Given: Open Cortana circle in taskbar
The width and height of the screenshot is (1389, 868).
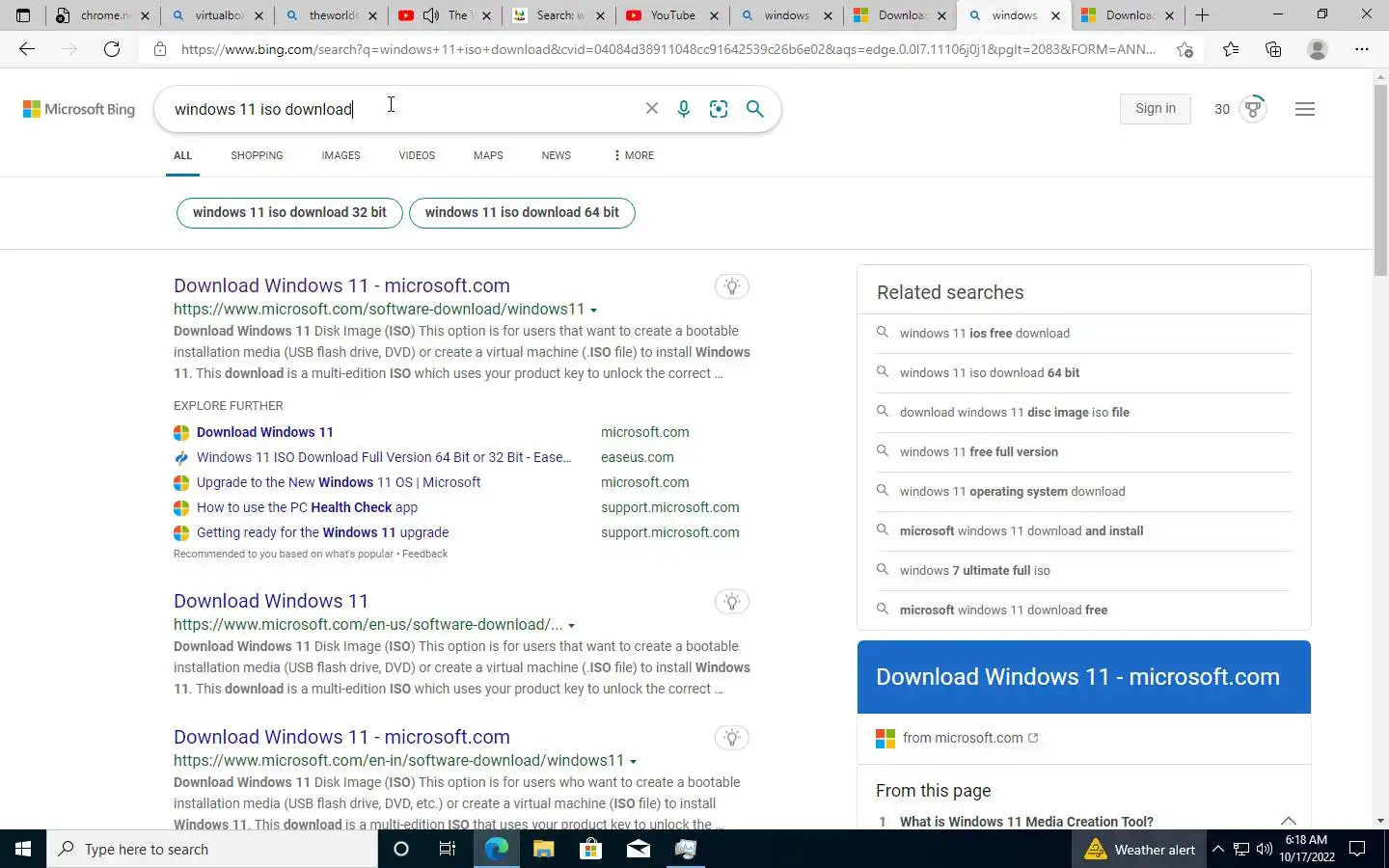Looking at the screenshot, I should coord(401,849).
